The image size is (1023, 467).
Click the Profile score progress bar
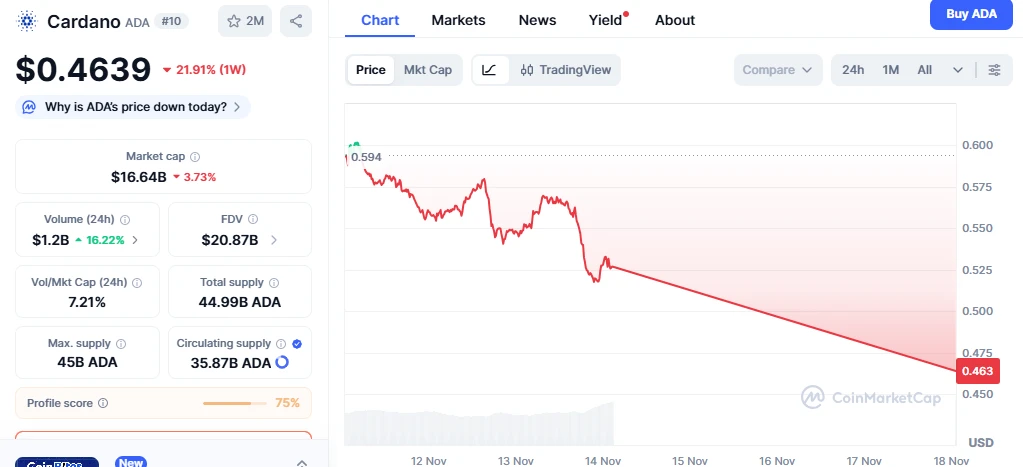coord(227,404)
